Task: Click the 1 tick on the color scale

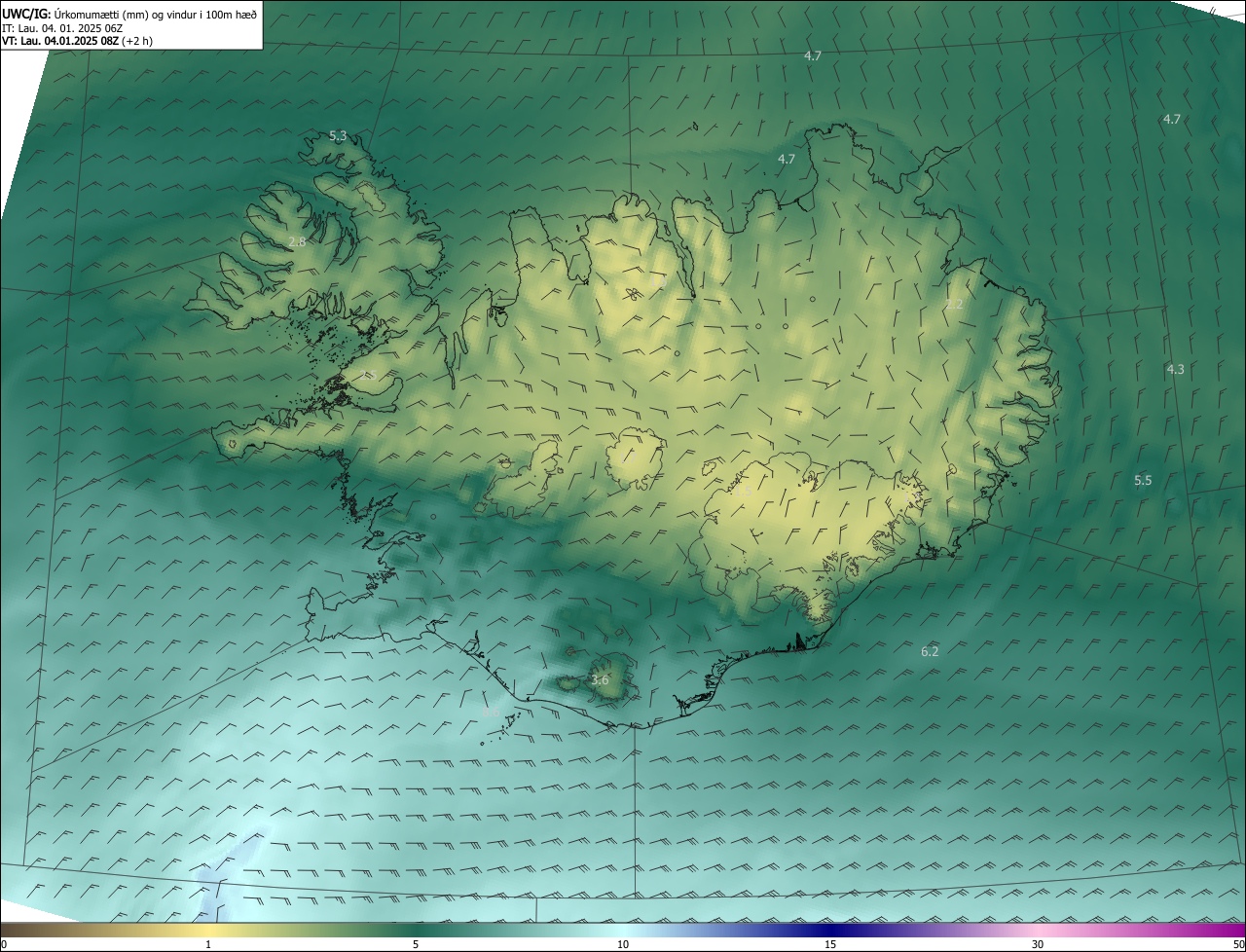Action: click(x=208, y=944)
